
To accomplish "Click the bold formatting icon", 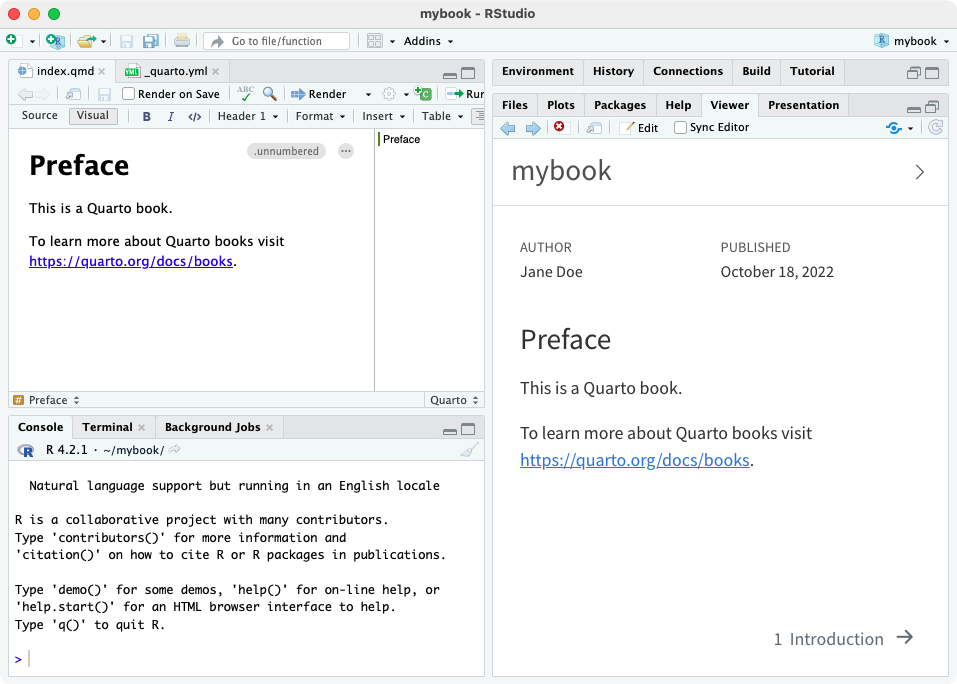I will (147, 117).
